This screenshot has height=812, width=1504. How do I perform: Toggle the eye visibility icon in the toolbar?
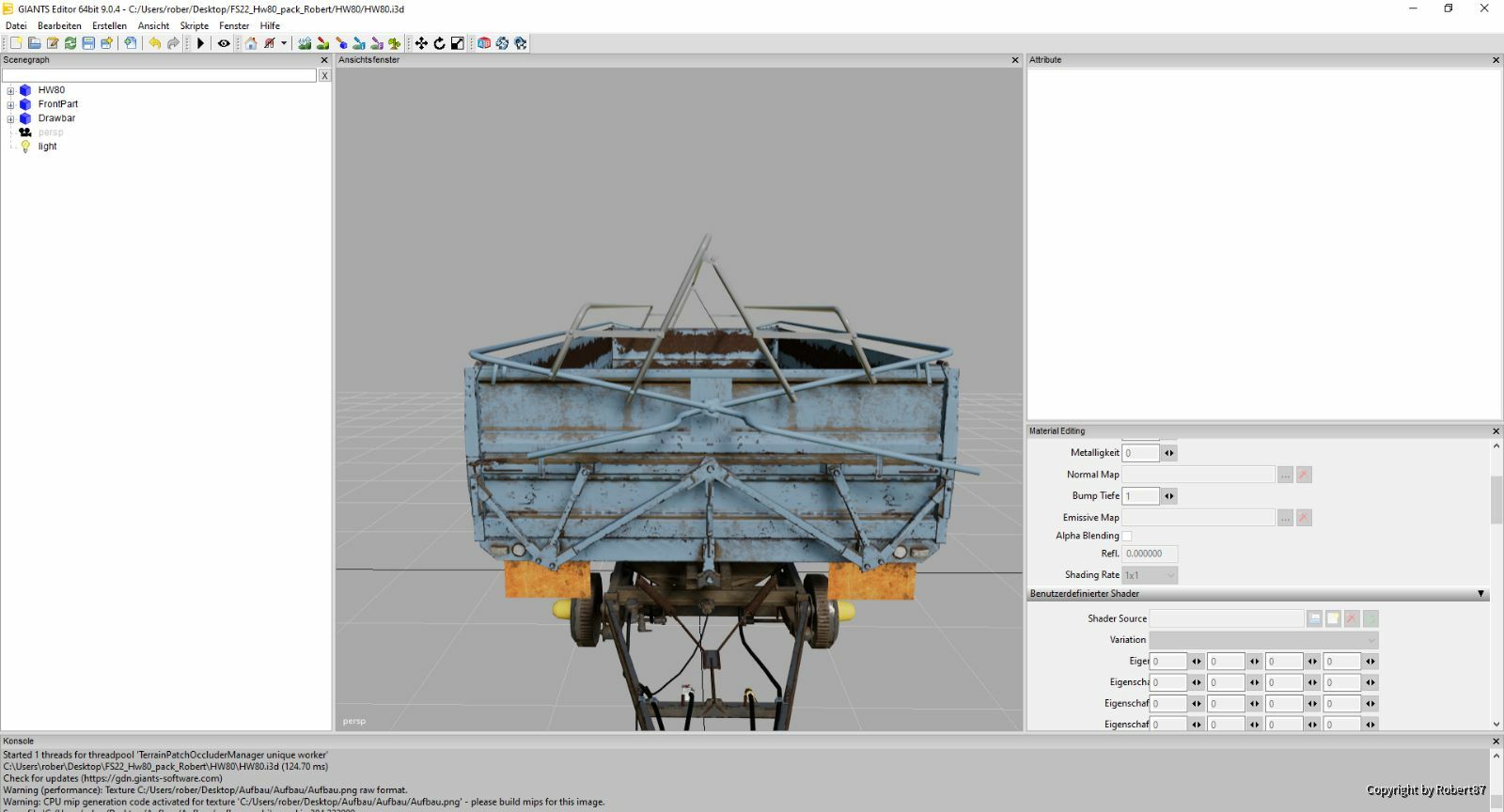point(224,43)
